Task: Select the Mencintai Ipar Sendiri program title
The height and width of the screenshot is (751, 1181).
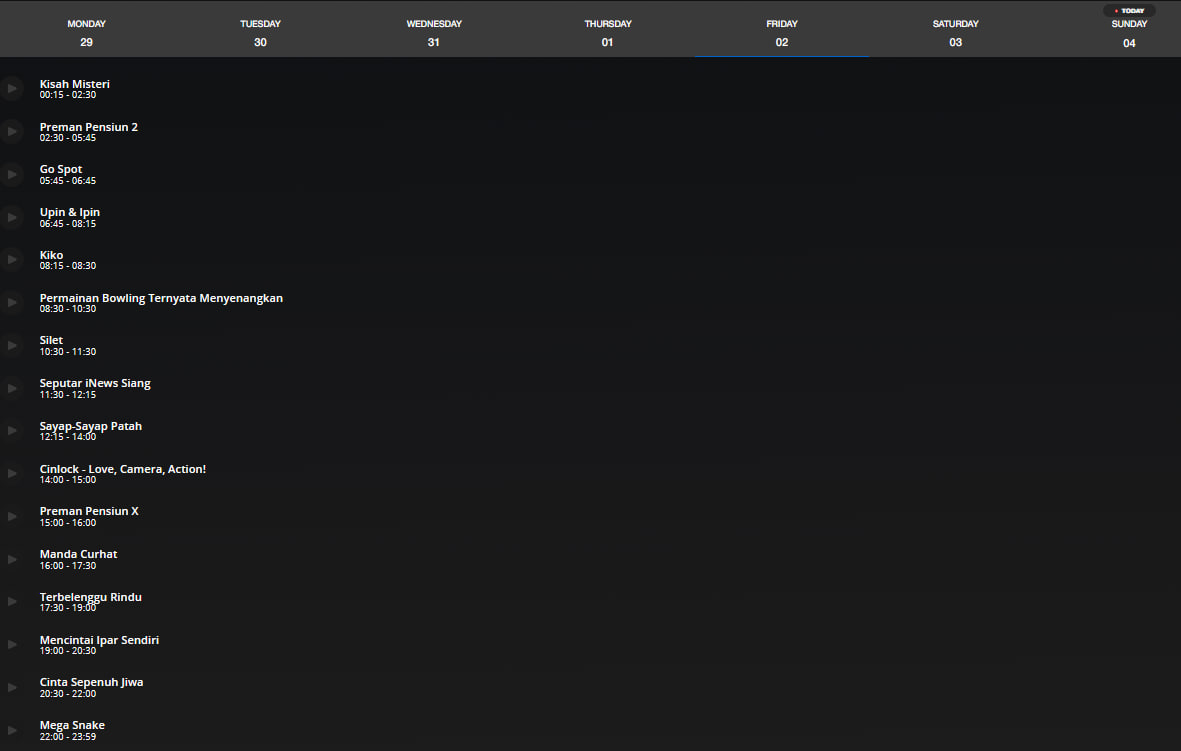Action: point(99,640)
